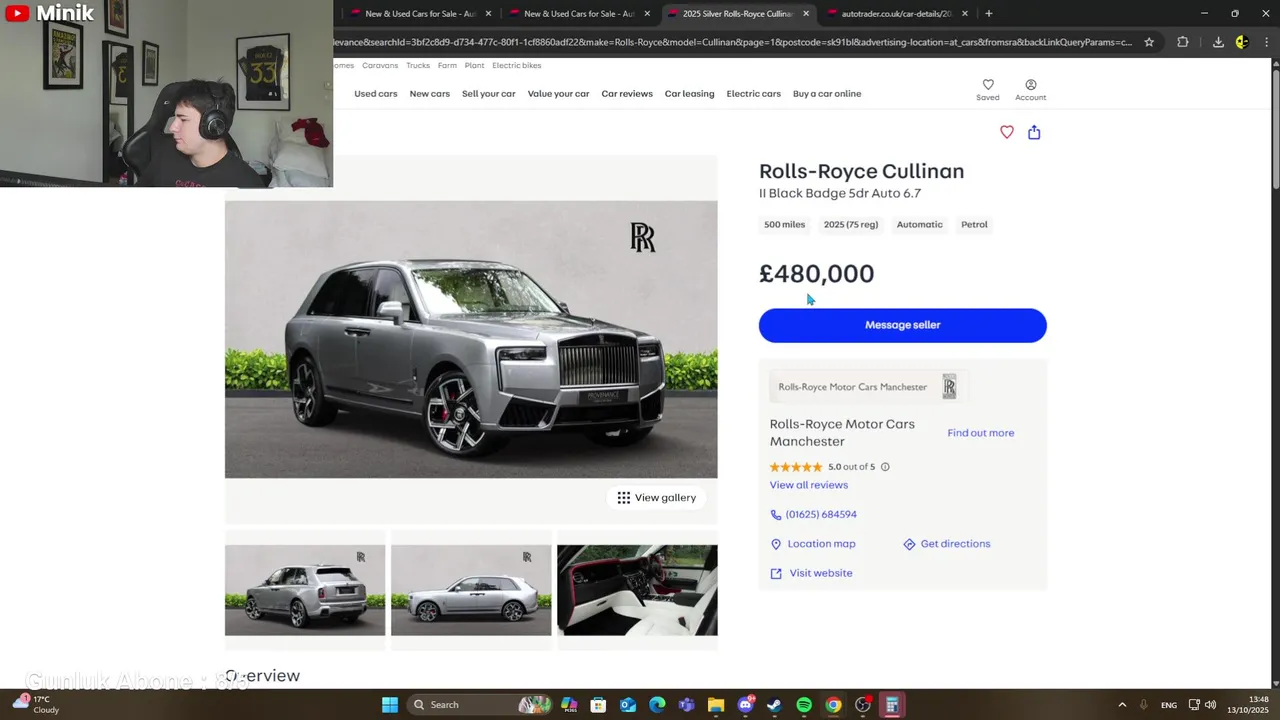The width and height of the screenshot is (1280, 720).
Task: Switch to first New & Used Cars tab
Action: pos(418,14)
